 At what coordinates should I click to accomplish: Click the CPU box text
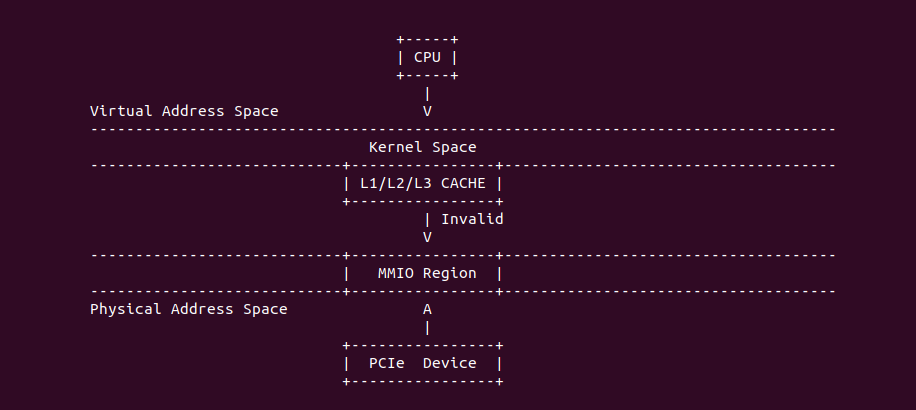tap(427, 57)
